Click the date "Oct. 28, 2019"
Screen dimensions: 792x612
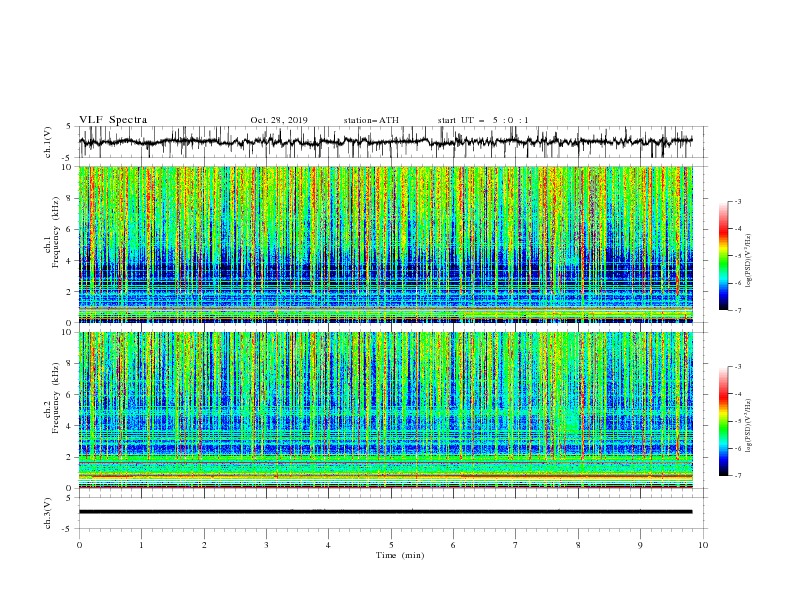pyautogui.click(x=279, y=120)
